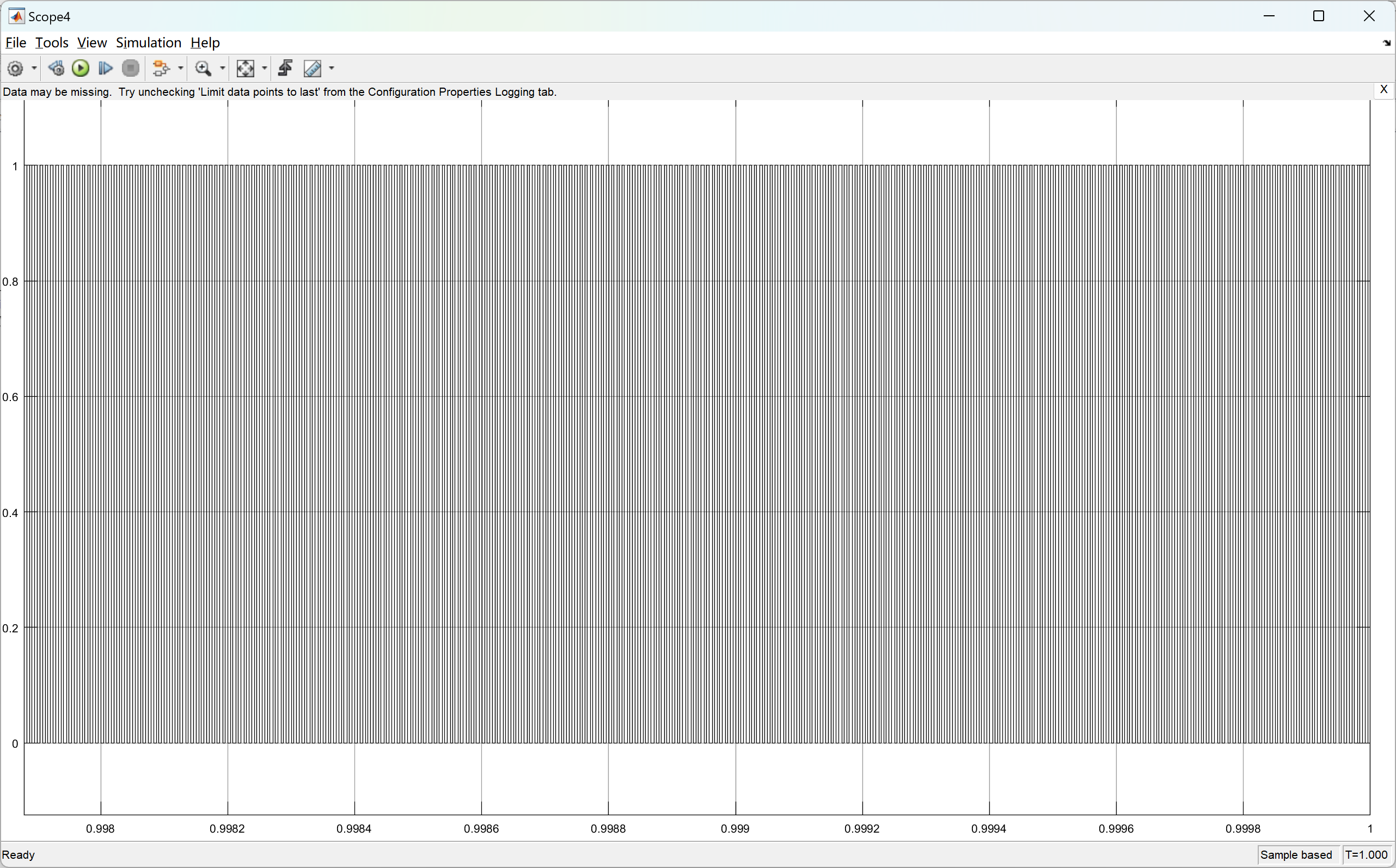Select the Zoom In magnifier tool
This screenshot has height=868, width=1396.
[203, 69]
